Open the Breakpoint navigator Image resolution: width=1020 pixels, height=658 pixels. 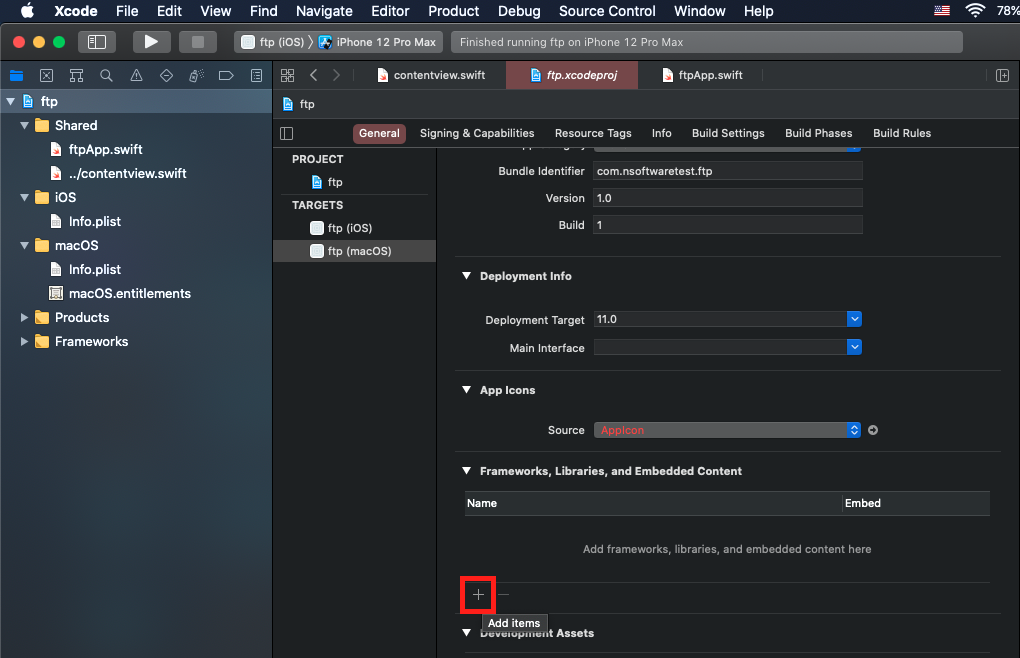(x=226, y=75)
